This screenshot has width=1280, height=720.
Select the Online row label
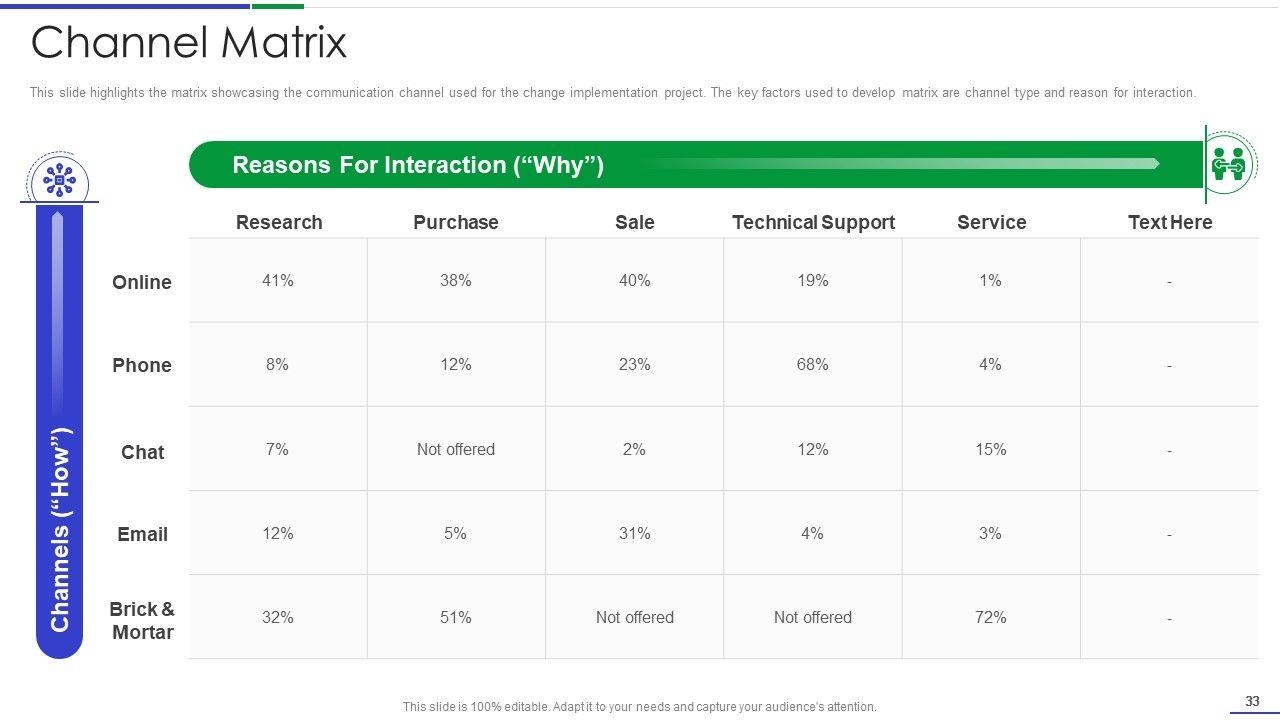point(142,282)
